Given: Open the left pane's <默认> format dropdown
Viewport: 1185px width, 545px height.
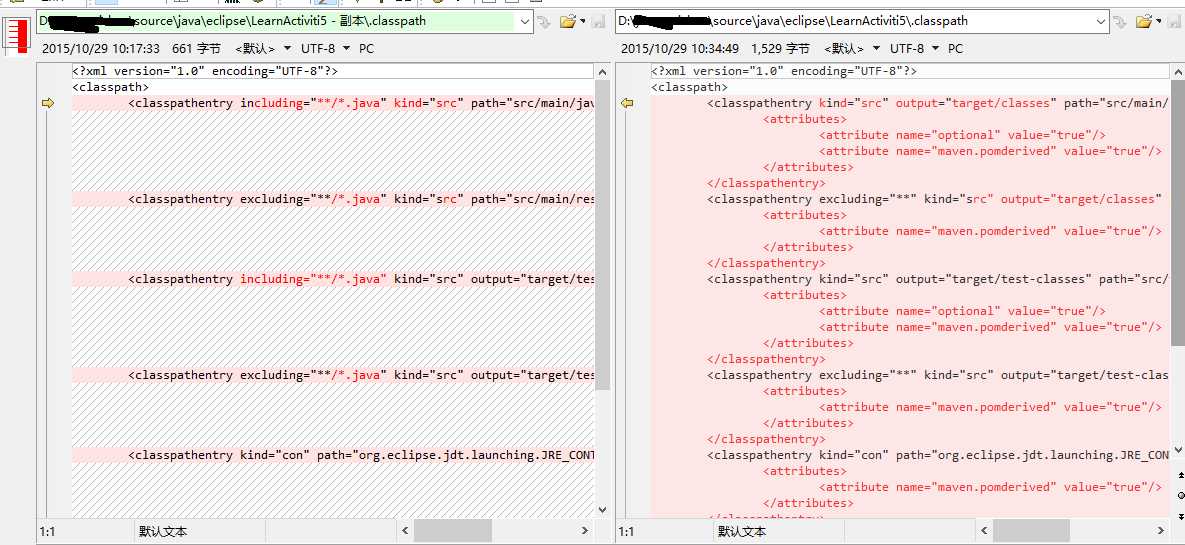Looking at the screenshot, I should [x=263, y=48].
